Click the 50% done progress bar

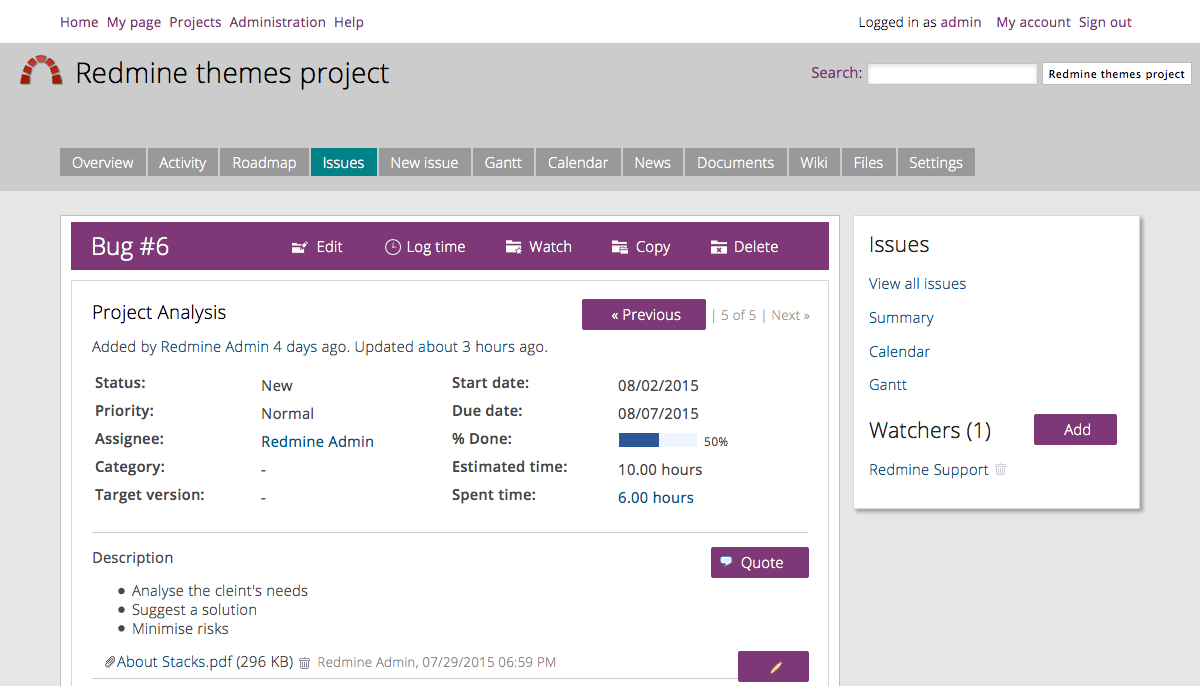click(x=658, y=440)
